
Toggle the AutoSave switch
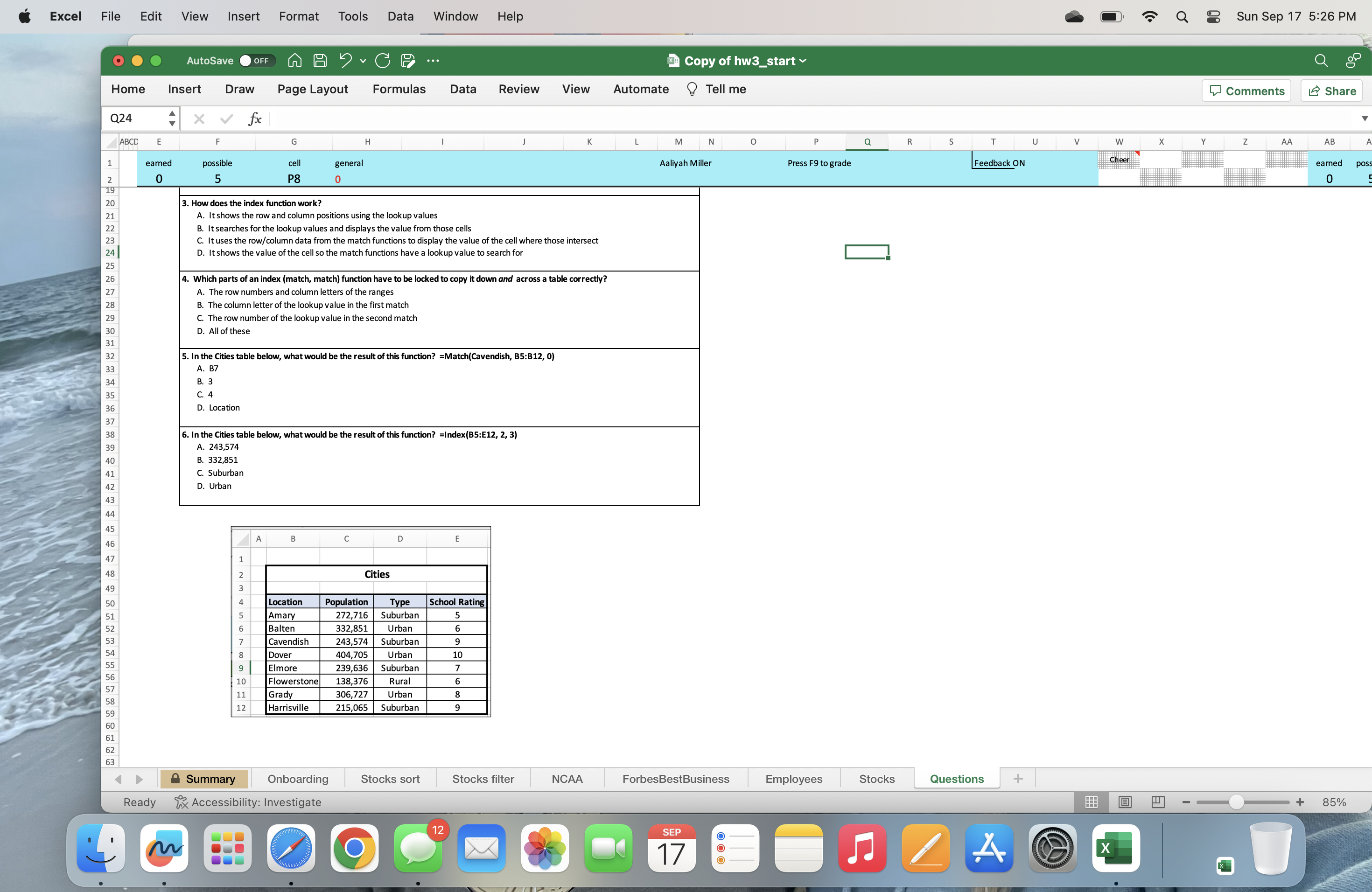tap(257, 61)
